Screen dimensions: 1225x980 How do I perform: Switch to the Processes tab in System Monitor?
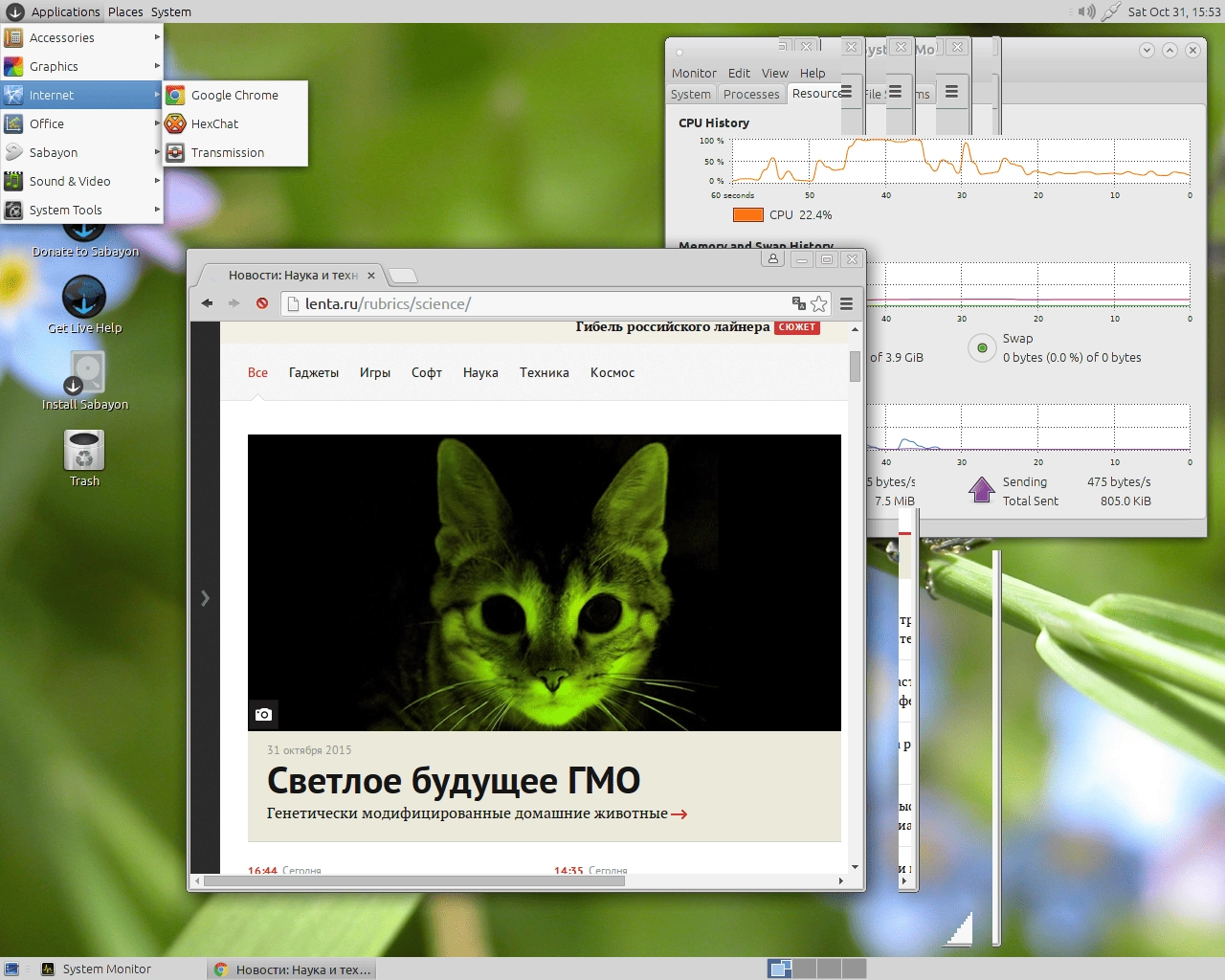[751, 94]
